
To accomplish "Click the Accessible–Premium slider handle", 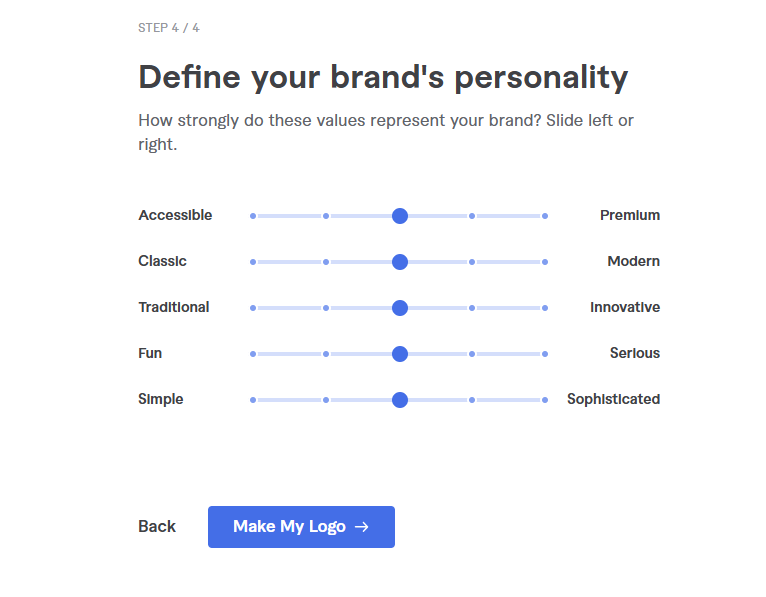I will click(400, 216).
